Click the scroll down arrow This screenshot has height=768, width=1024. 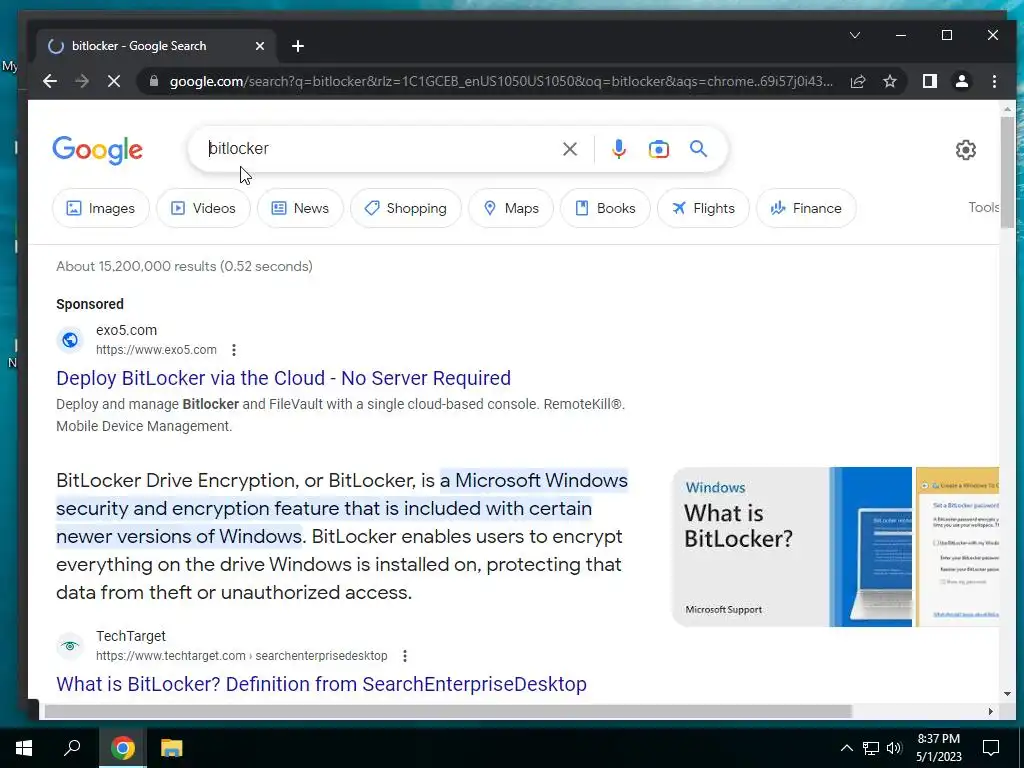[x=1007, y=694]
